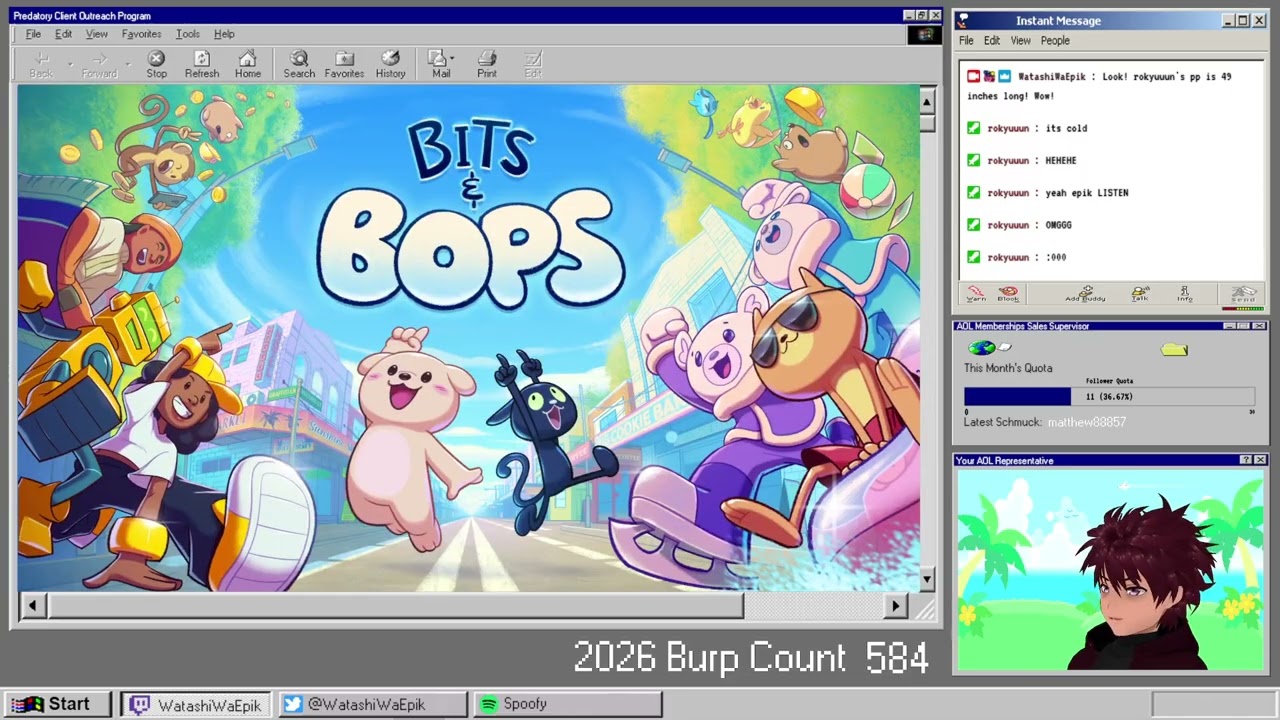Warn the user in Instant Message
1280x720 pixels.
point(976,293)
